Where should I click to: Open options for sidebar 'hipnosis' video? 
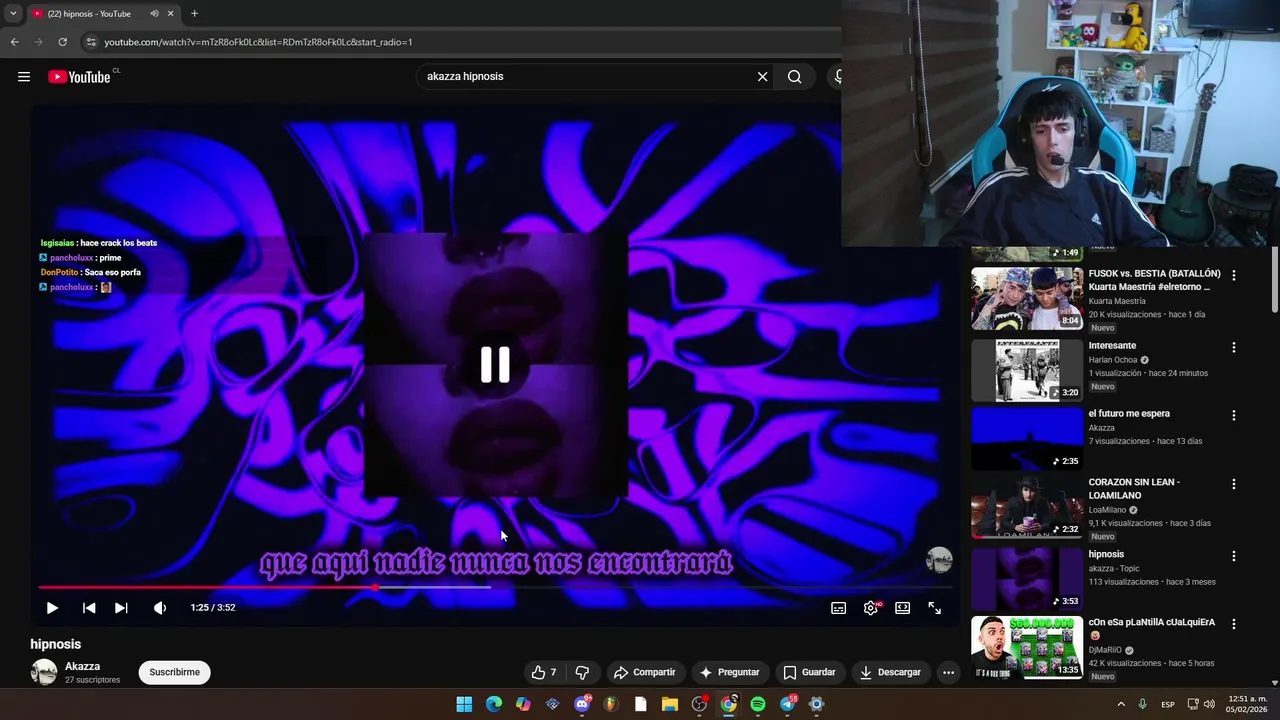point(1233,555)
